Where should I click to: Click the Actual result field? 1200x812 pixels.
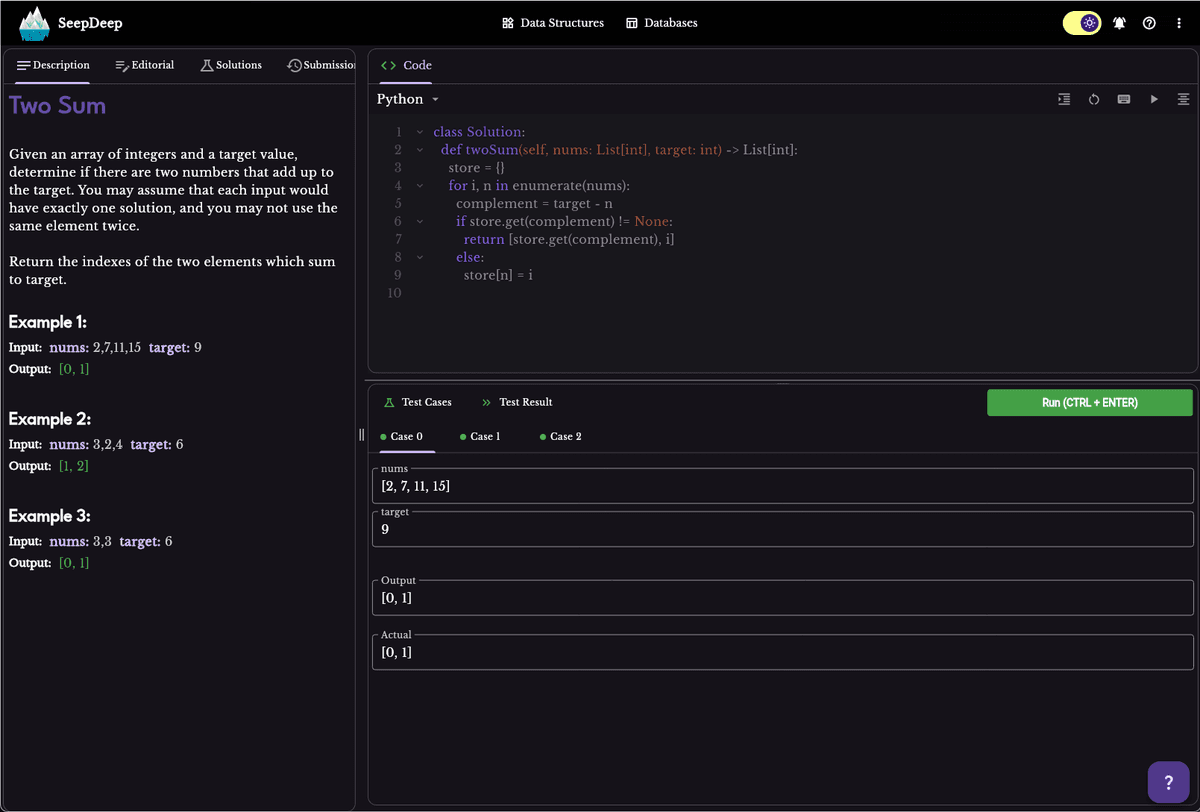[x=783, y=652]
